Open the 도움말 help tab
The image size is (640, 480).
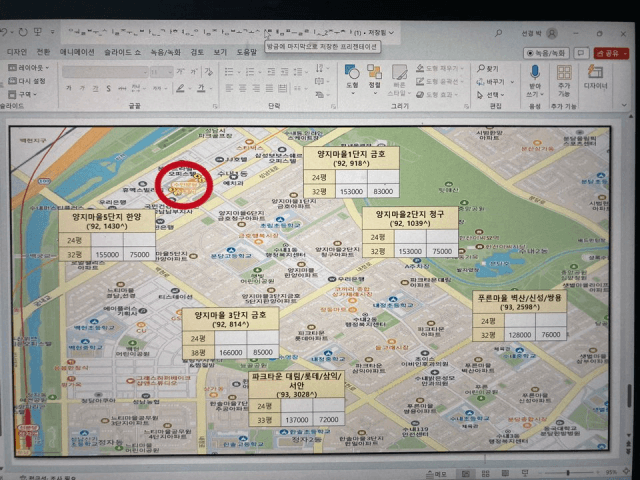tap(247, 52)
